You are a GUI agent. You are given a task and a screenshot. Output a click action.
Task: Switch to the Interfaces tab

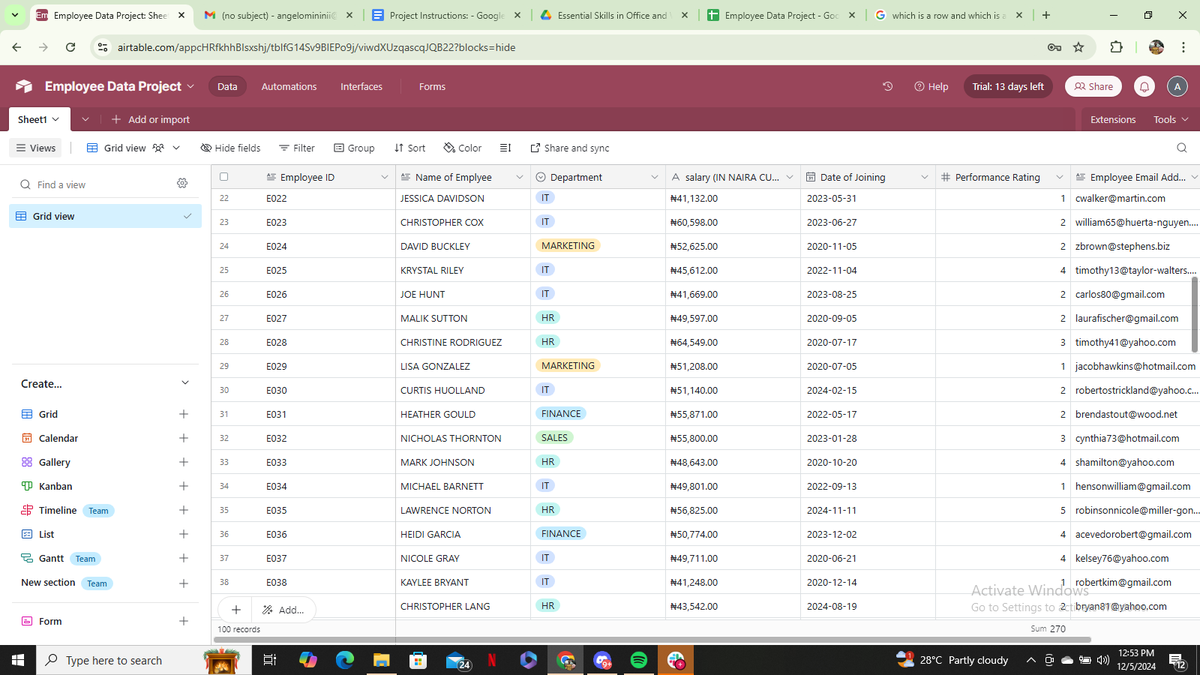coord(361,87)
